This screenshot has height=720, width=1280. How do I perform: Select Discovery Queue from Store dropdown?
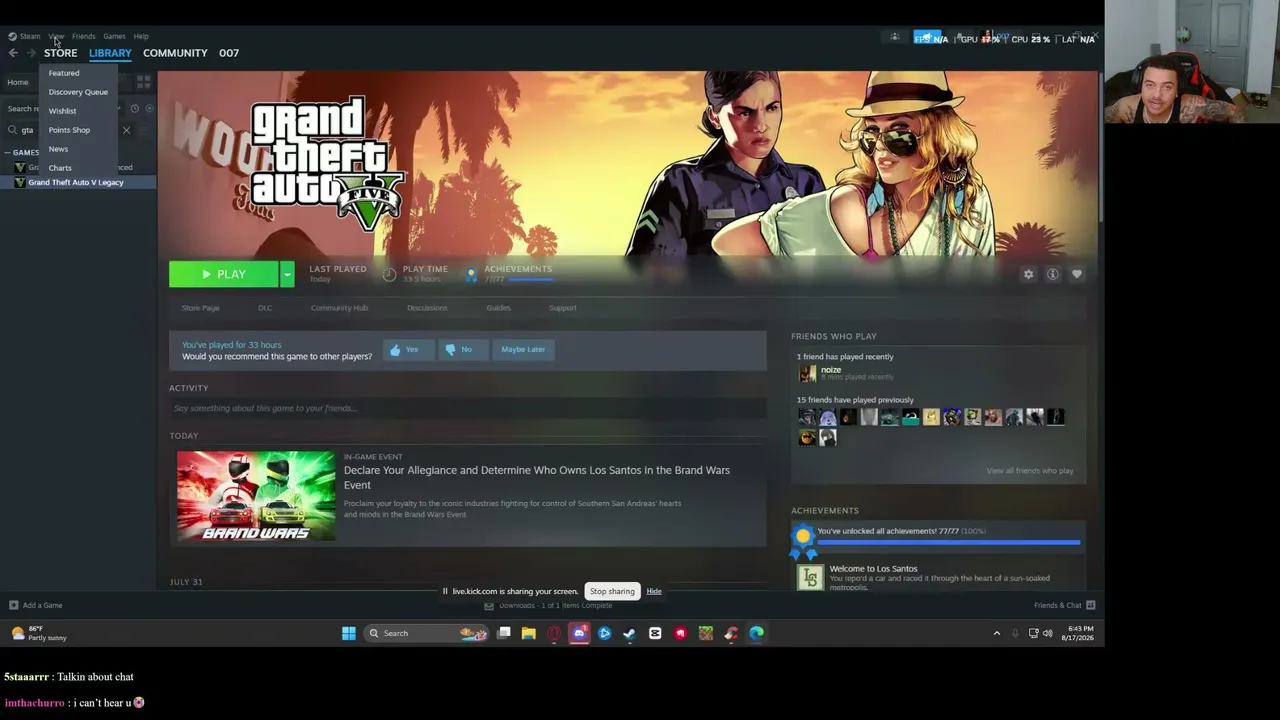[78, 92]
